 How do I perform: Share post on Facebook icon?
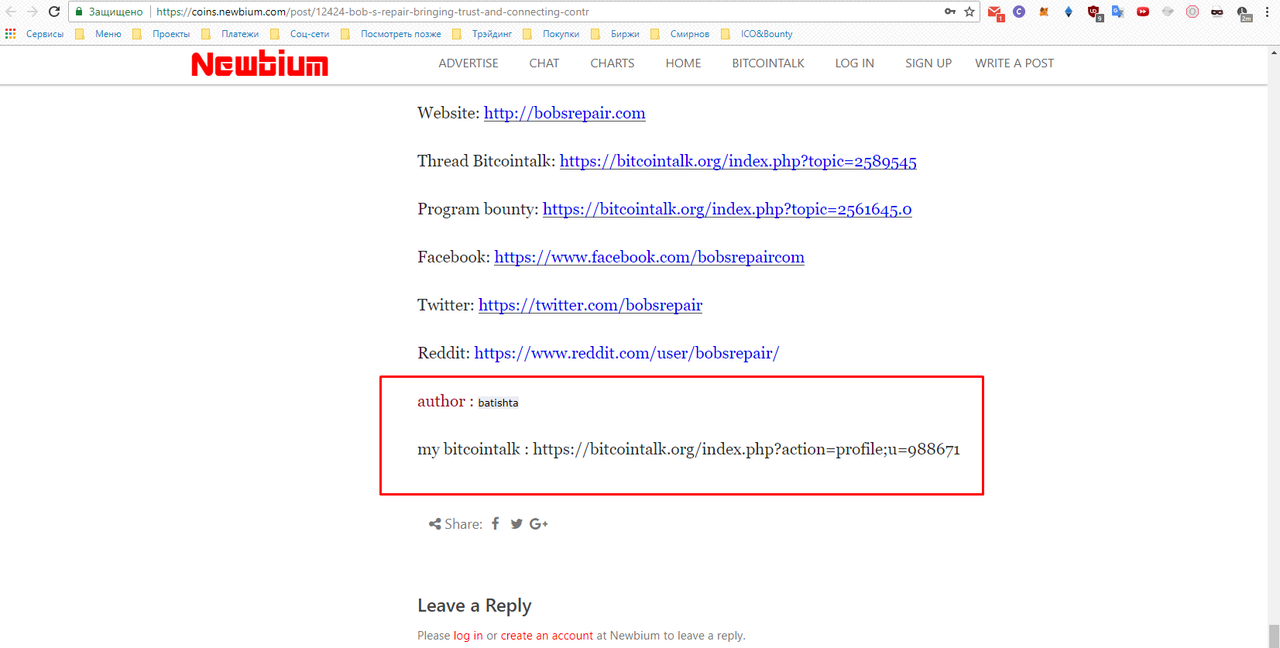coord(495,523)
